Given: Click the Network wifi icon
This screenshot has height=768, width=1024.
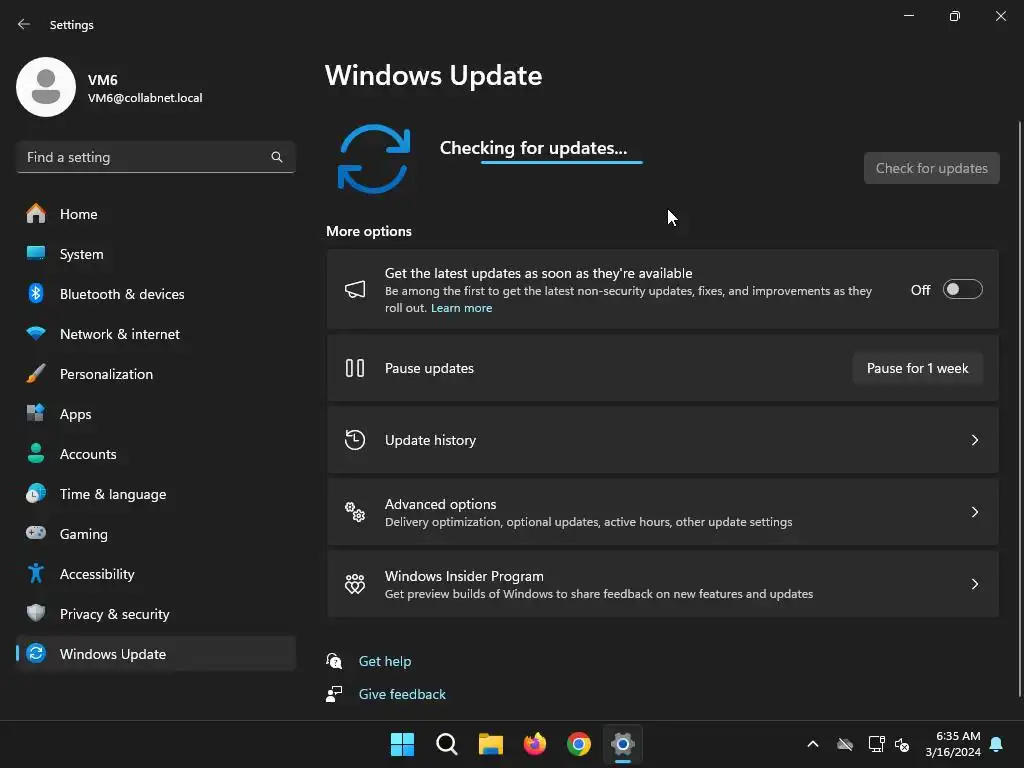Looking at the screenshot, I should coord(36,334).
